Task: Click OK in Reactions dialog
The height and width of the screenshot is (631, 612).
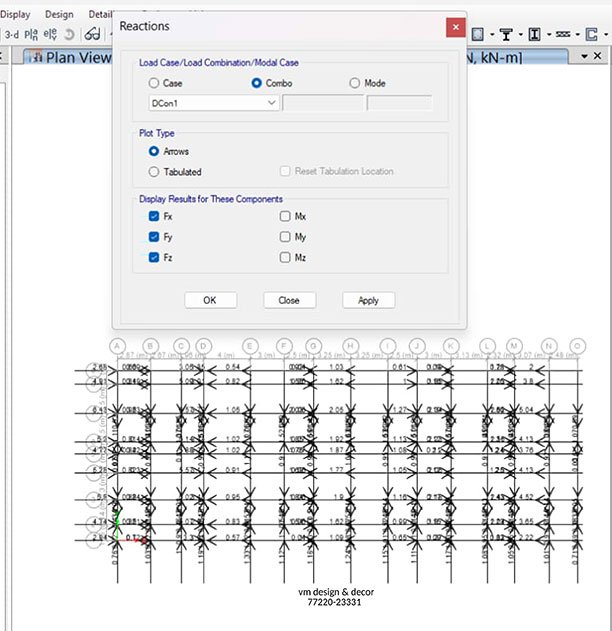Action: pos(210,300)
